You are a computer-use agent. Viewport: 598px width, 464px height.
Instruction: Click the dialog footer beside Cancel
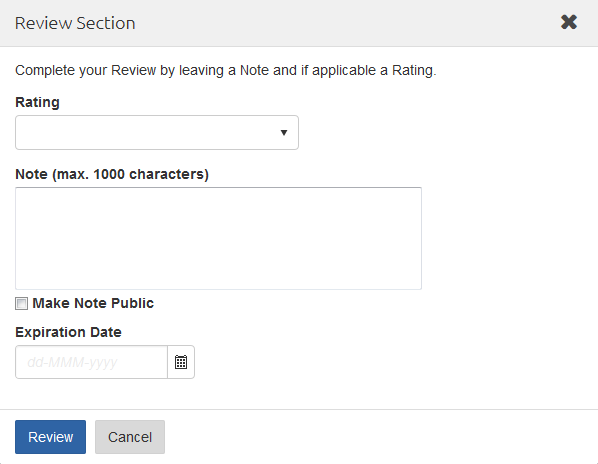point(381,437)
